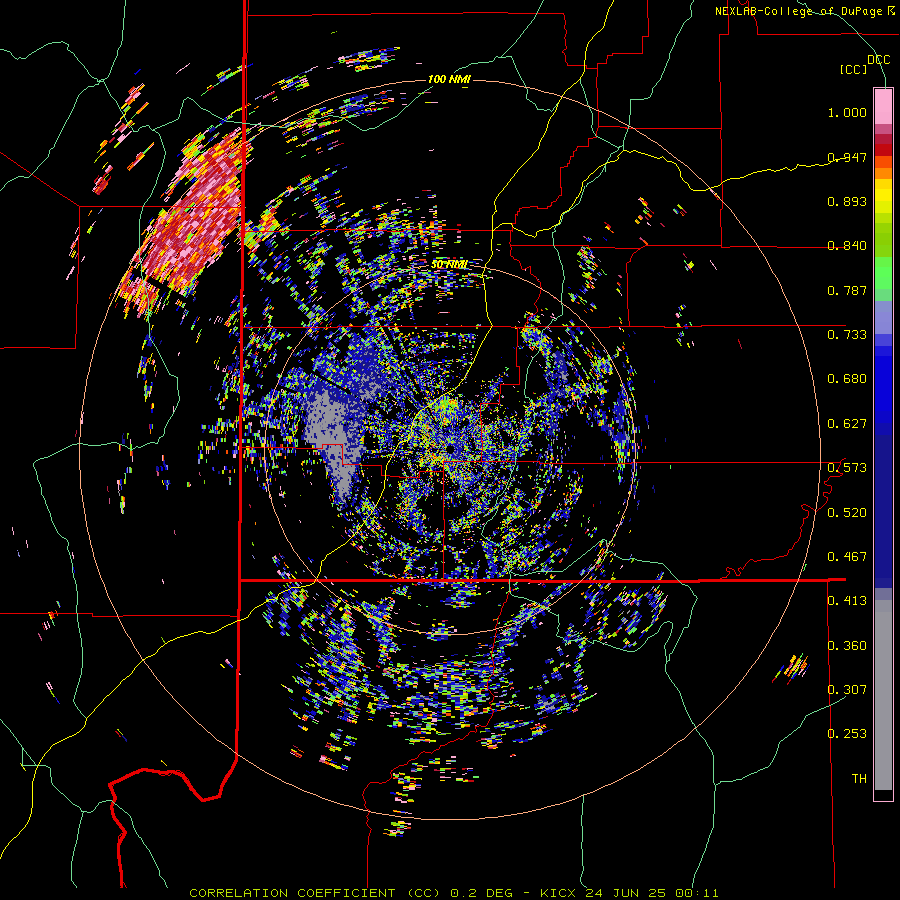
Task: Click the 0.573 legend value
Action: pyautogui.click(x=847, y=468)
